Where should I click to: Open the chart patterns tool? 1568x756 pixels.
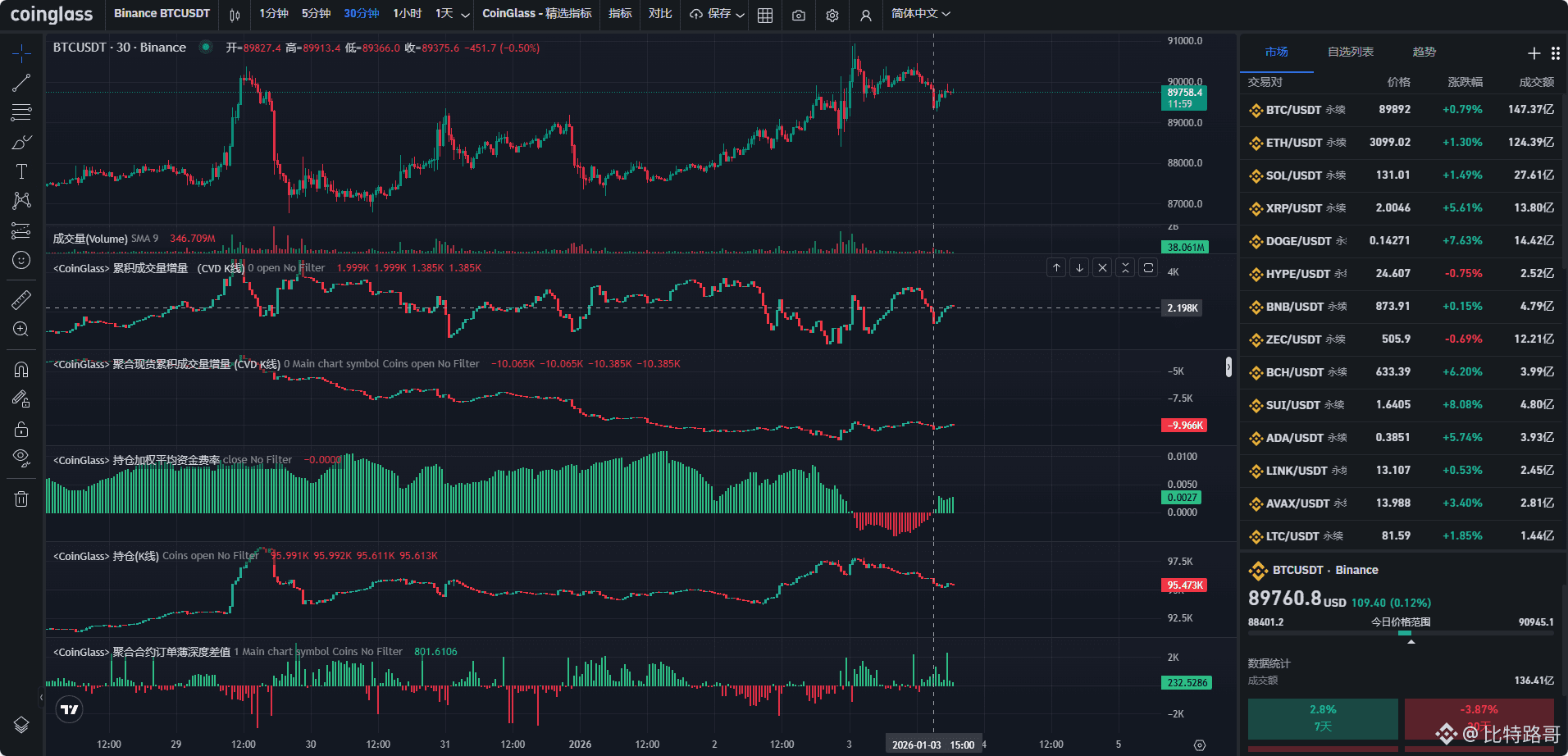click(x=21, y=201)
